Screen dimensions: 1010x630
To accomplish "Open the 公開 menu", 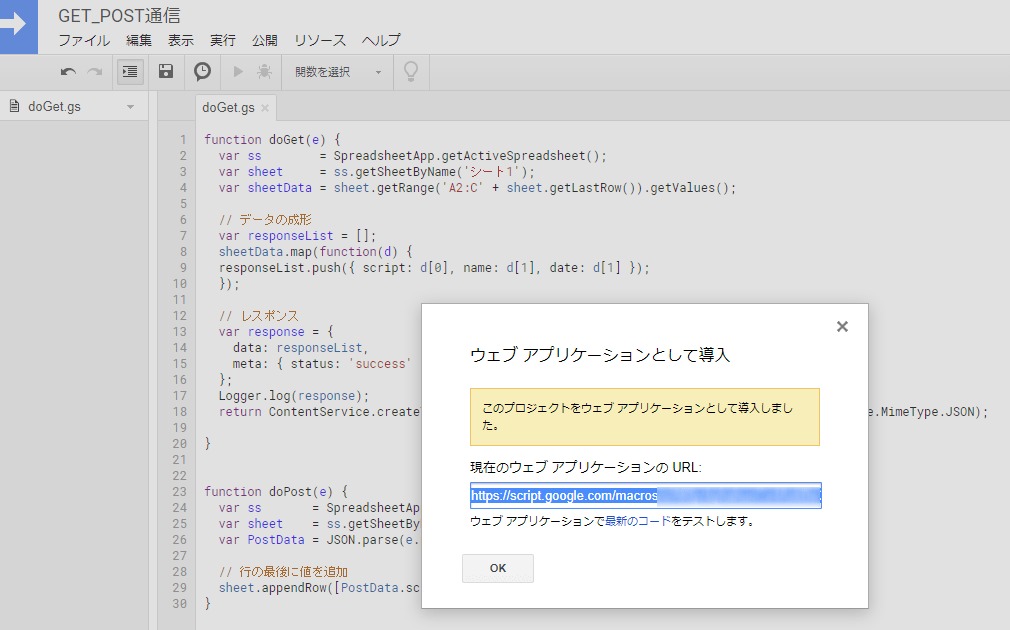I will pos(265,41).
